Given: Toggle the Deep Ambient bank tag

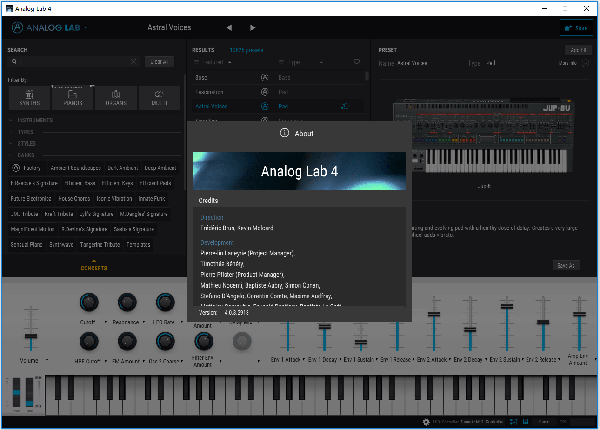Looking at the screenshot, I should pyautogui.click(x=160, y=168).
